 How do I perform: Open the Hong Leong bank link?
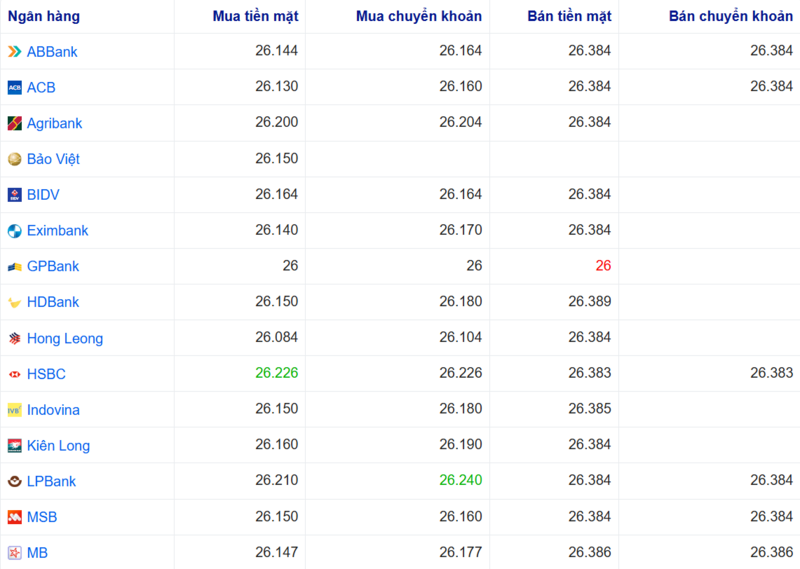tap(64, 338)
